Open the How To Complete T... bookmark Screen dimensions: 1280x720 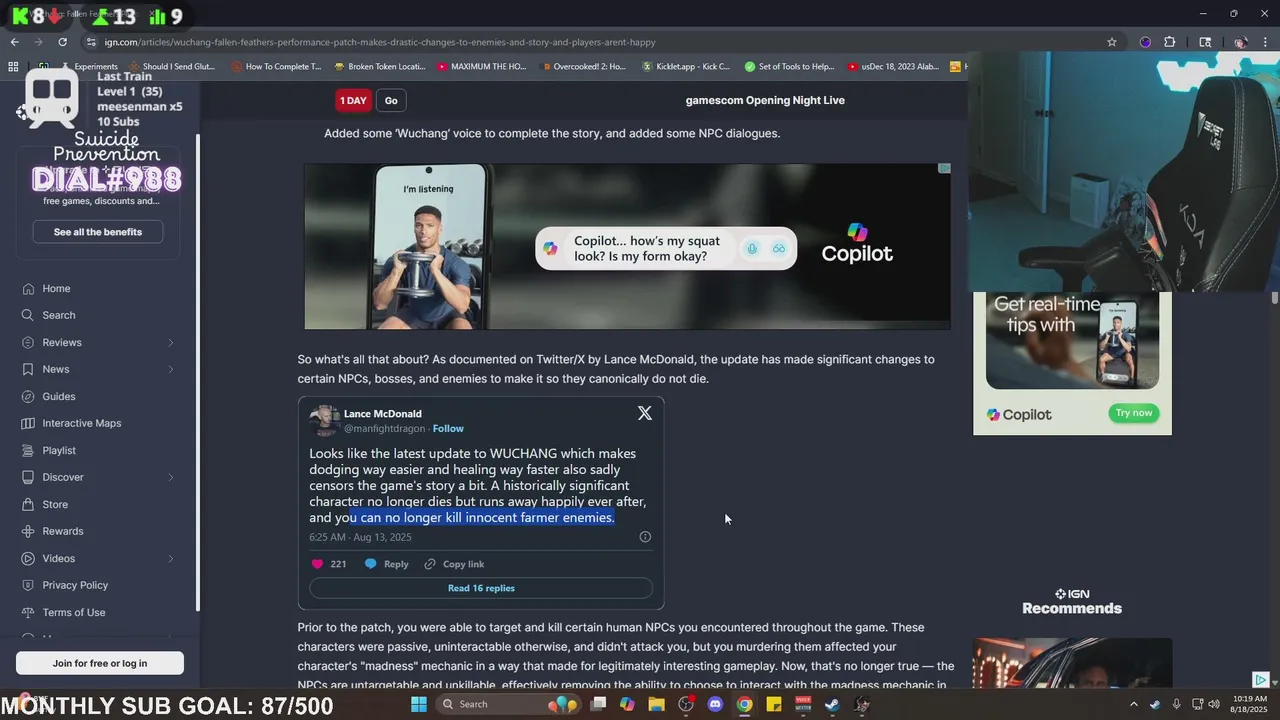276,67
